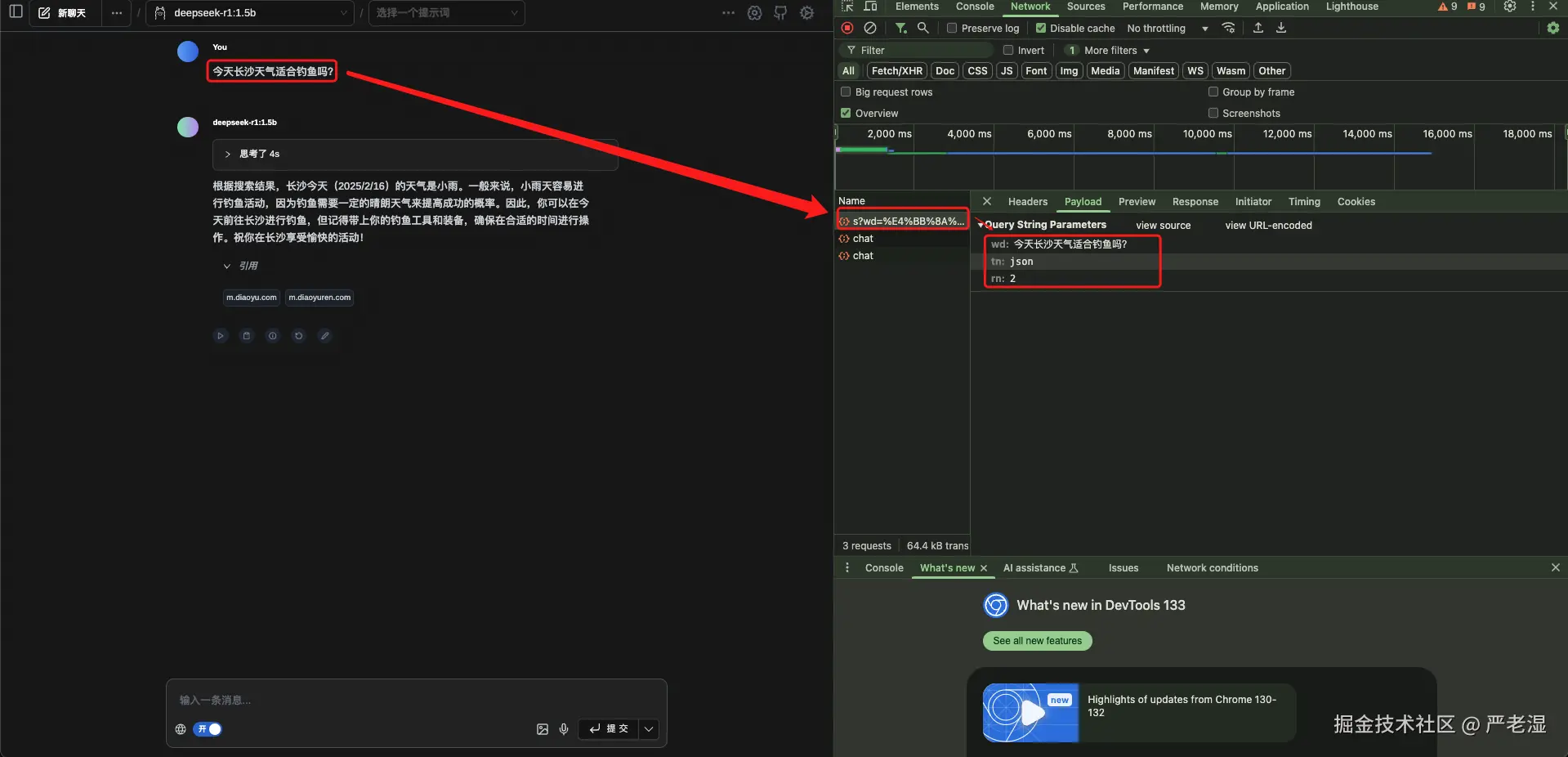This screenshot has height=757, width=1568.
Task: Play the response aloud
Action: pyautogui.click(x=221, y=336)
